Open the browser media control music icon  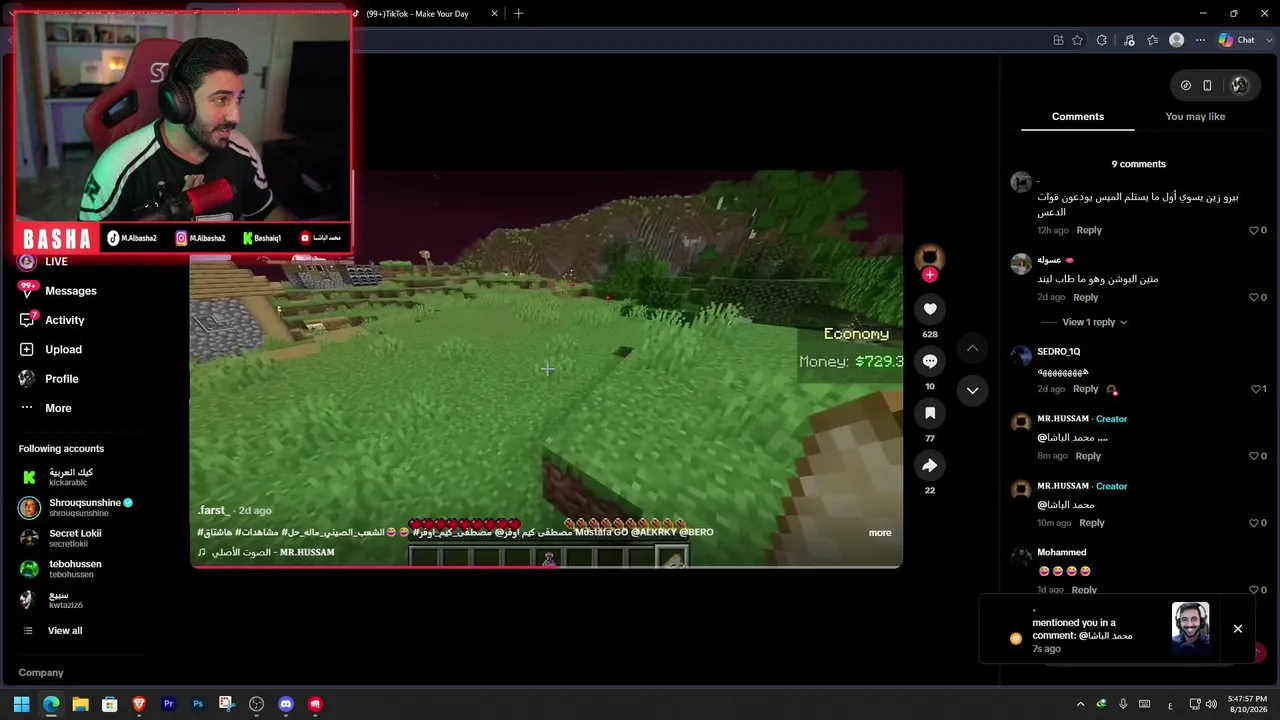pyautogui.click(x=1129, y=40)
